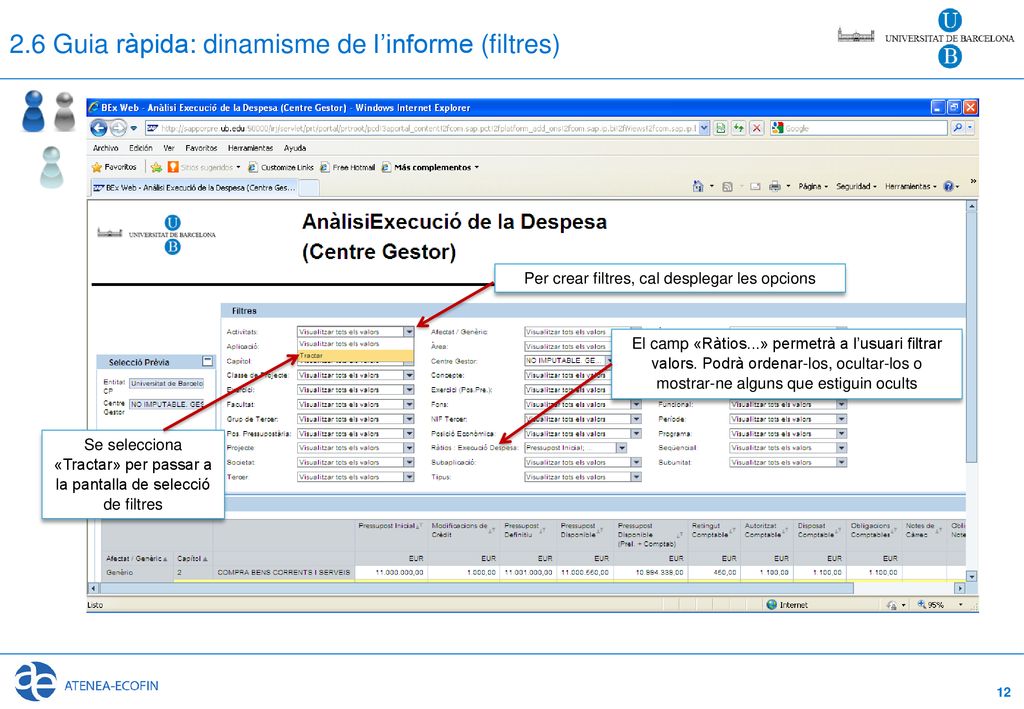Viewport: 1024px width, 709px height.
Task: Open the Customize Links favorite
Action: point(281,167)
